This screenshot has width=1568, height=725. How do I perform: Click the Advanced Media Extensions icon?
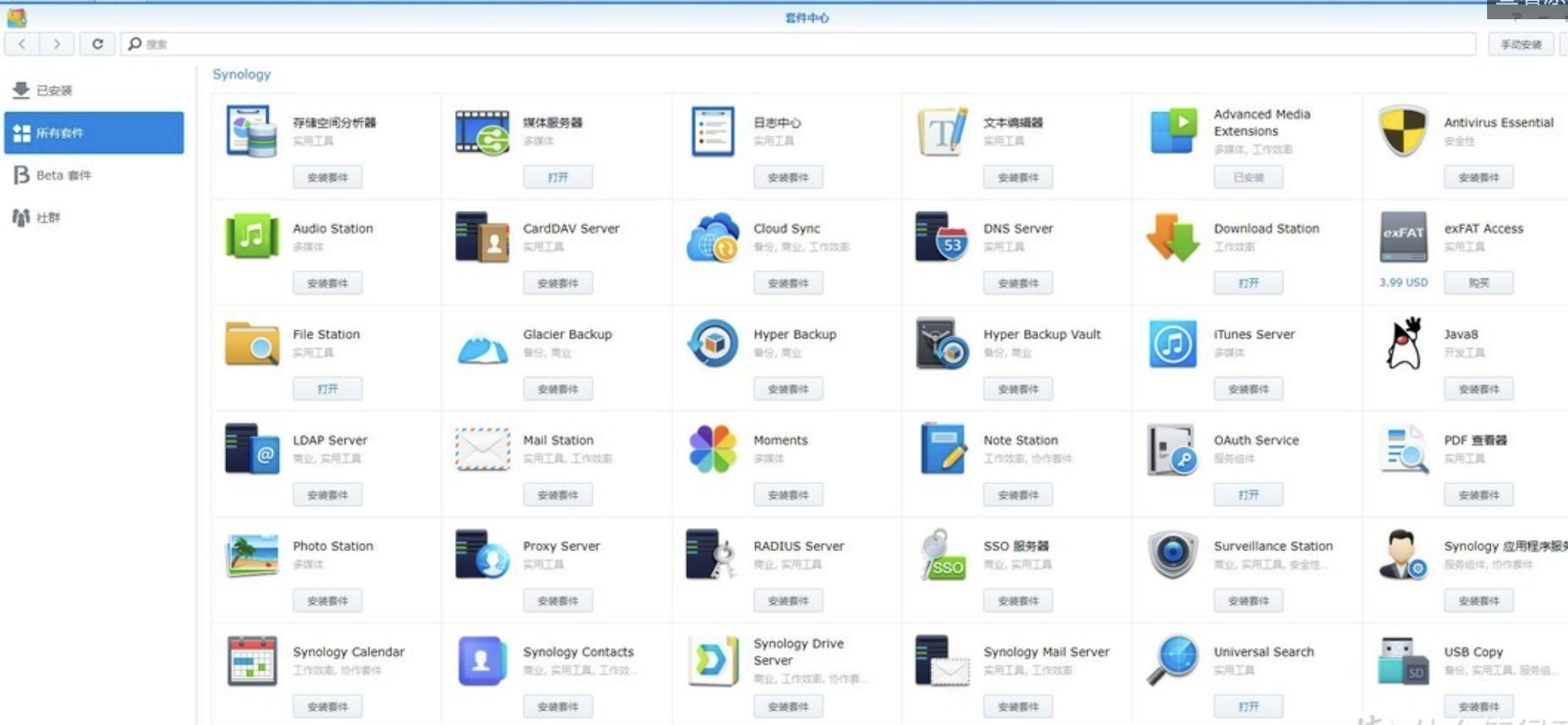click(1173, 131)
